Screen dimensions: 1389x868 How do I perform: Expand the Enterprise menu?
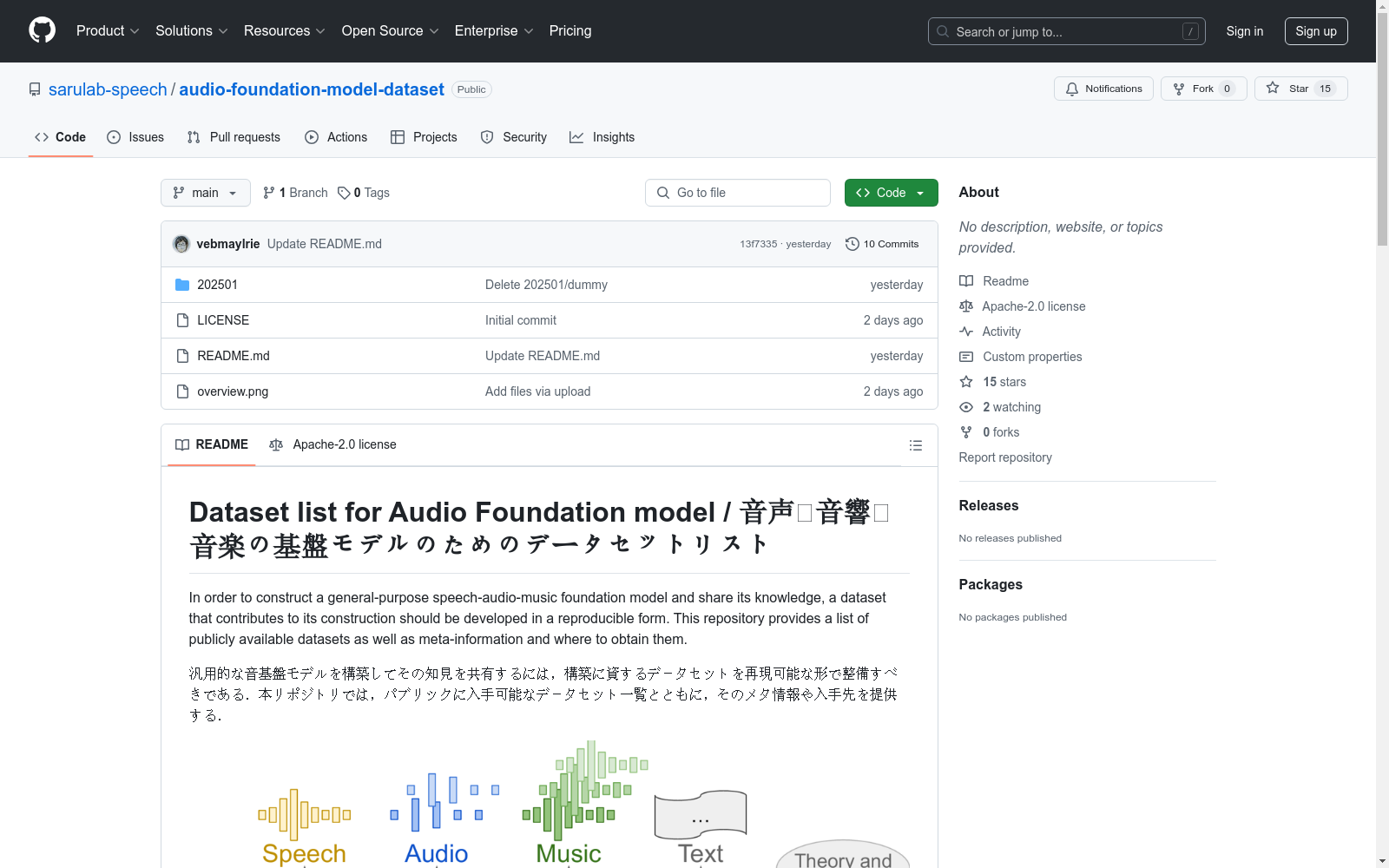(494, 30)
